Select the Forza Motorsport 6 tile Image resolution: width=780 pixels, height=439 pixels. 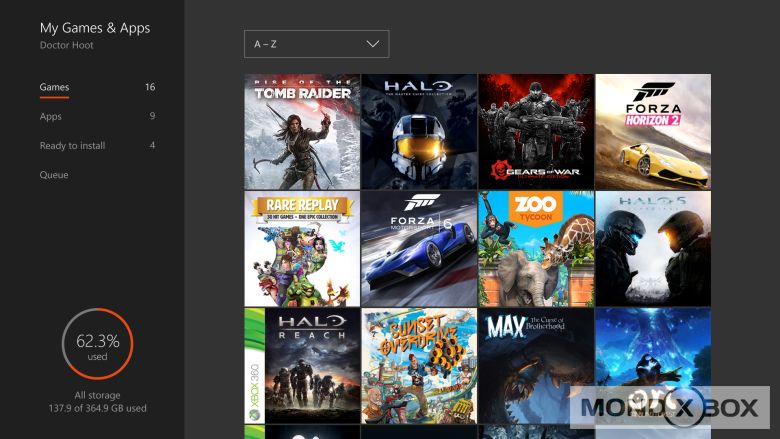(x=418, y=249)
